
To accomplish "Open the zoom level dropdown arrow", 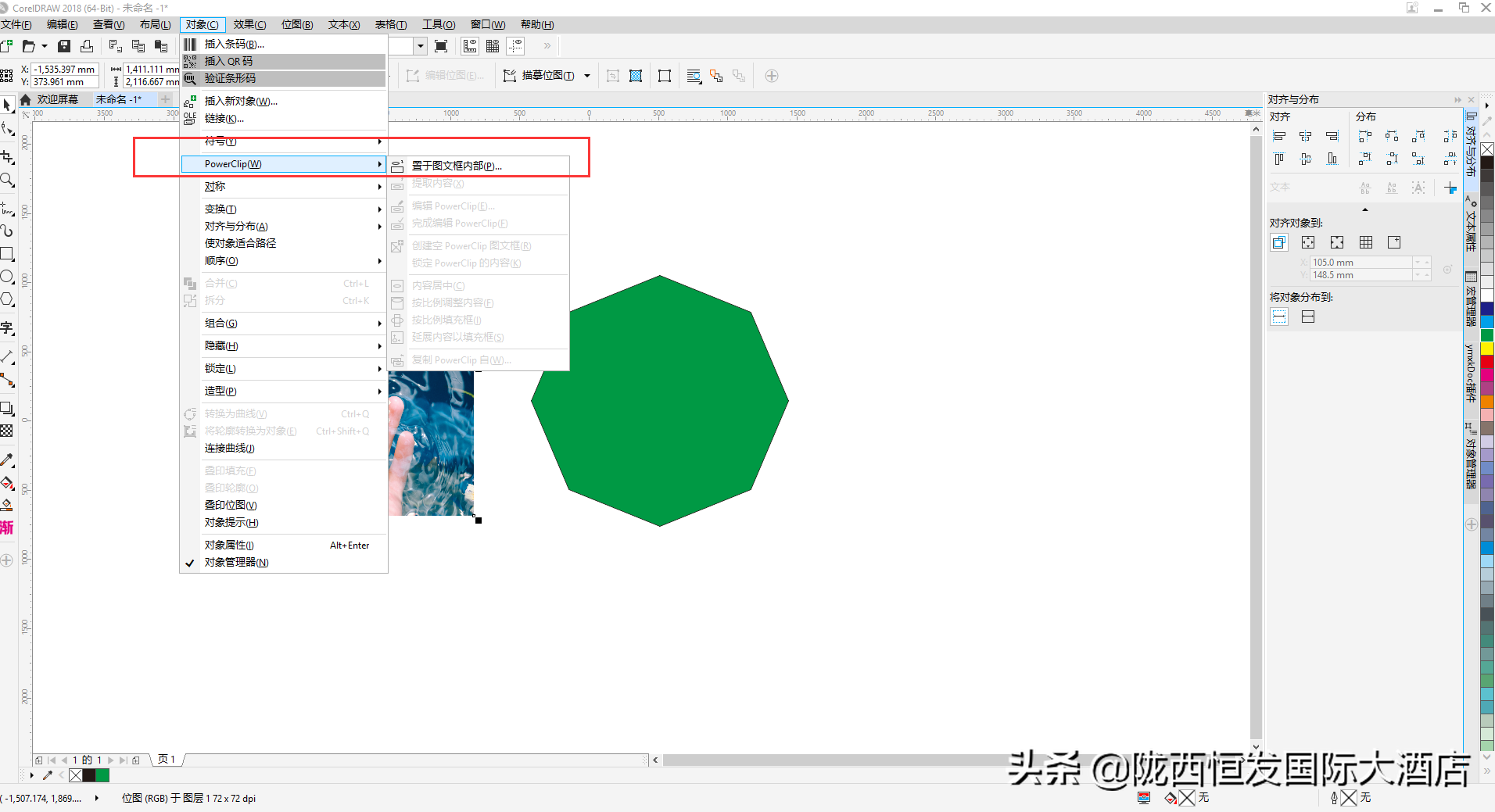I will 421,46.
